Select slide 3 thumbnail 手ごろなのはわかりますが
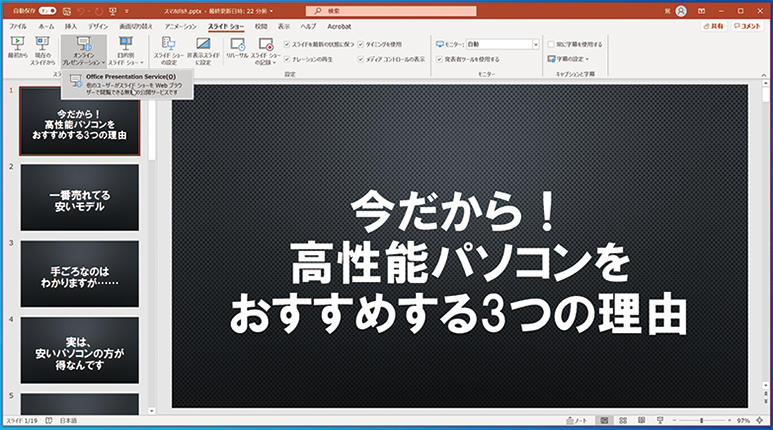The height and width of the screenshot is (430, 773). click(79, 274)
